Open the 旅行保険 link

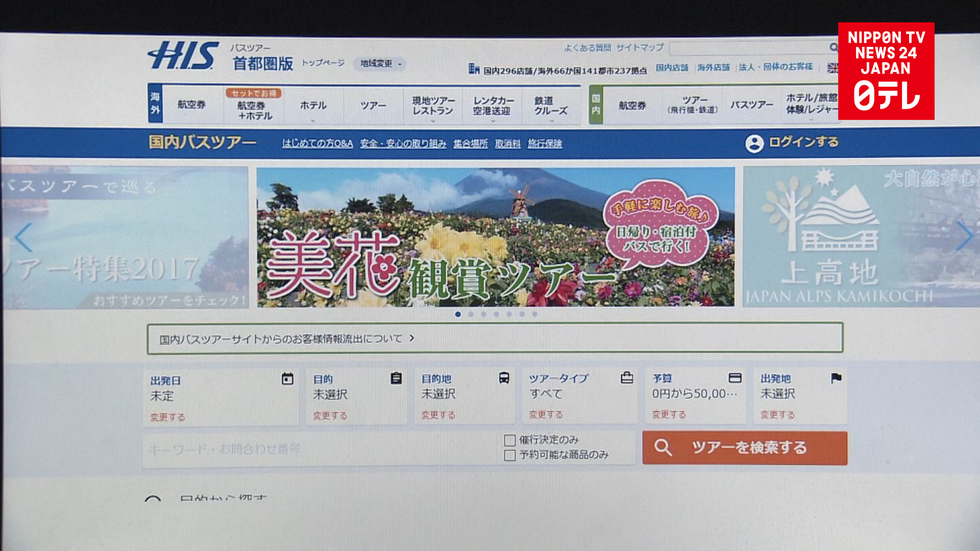click(x=545, y=144)
